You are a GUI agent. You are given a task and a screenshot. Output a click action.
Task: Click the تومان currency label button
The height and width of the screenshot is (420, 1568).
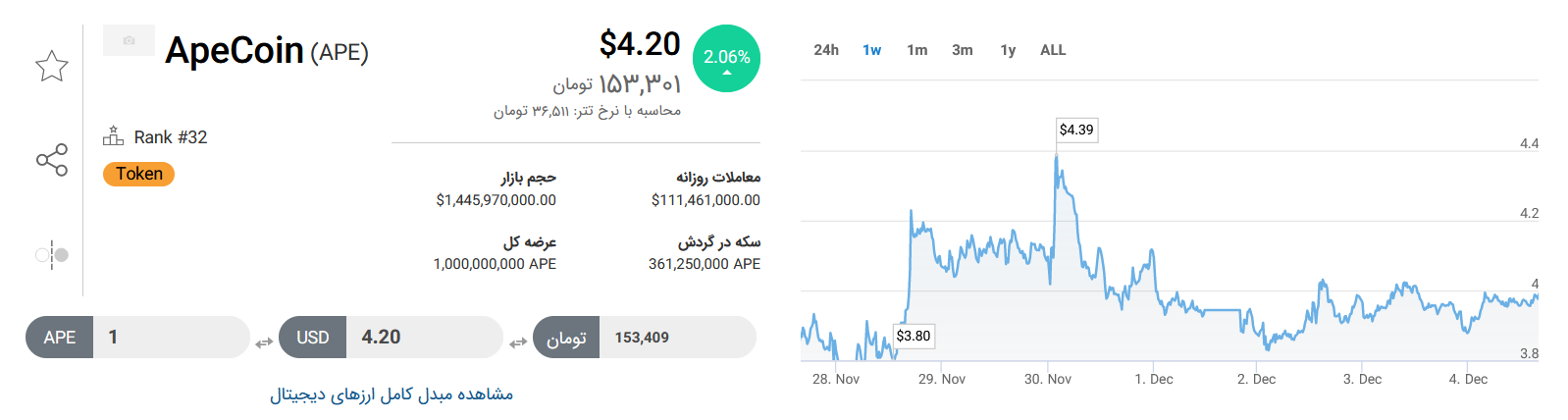click(566, 338)
